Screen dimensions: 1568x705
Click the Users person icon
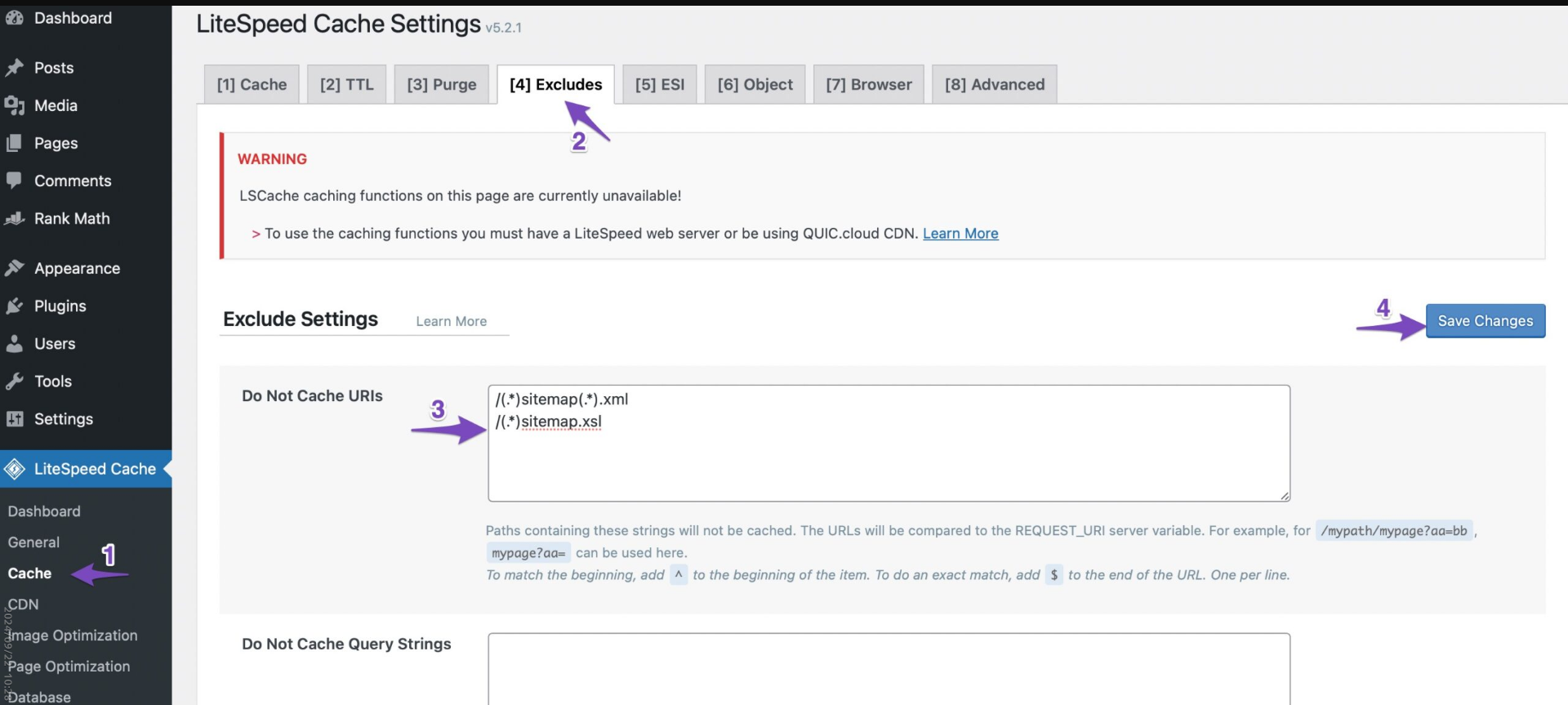point(15,343)
